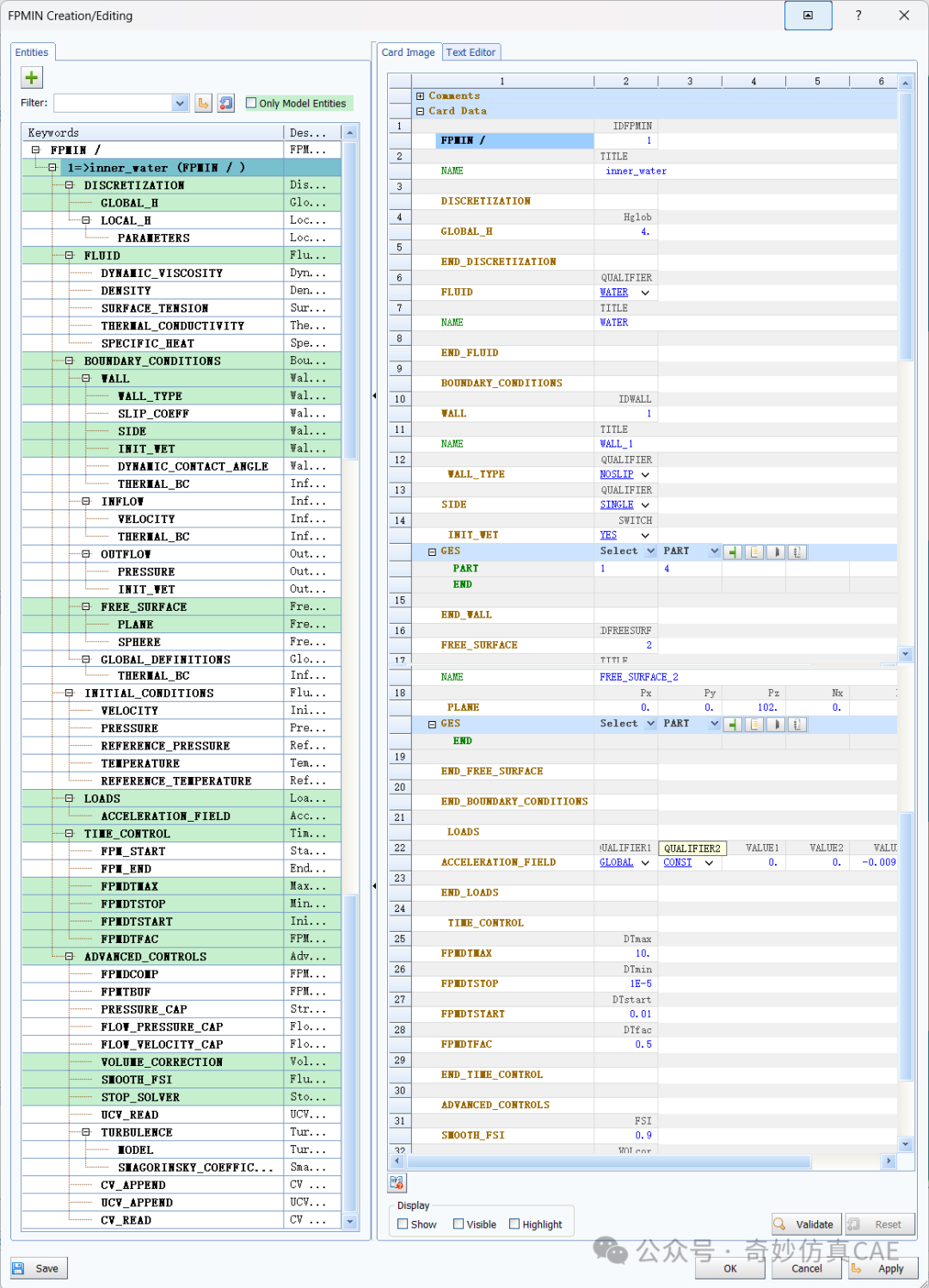The width and height of the screenshot is (929, 1288).
Task: Collapse the Card Data section
Action: point(421,111)
